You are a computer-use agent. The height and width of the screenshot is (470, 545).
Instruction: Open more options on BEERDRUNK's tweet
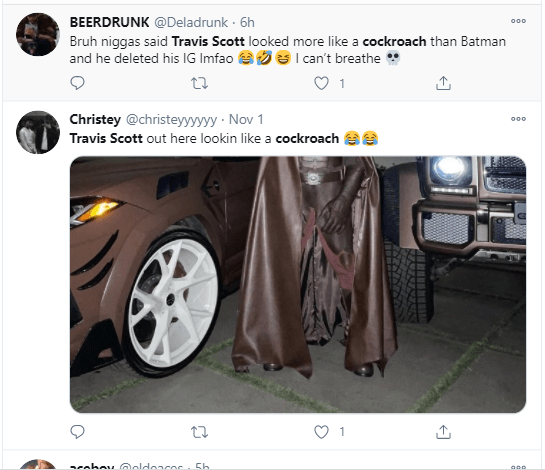click(518, 21)
